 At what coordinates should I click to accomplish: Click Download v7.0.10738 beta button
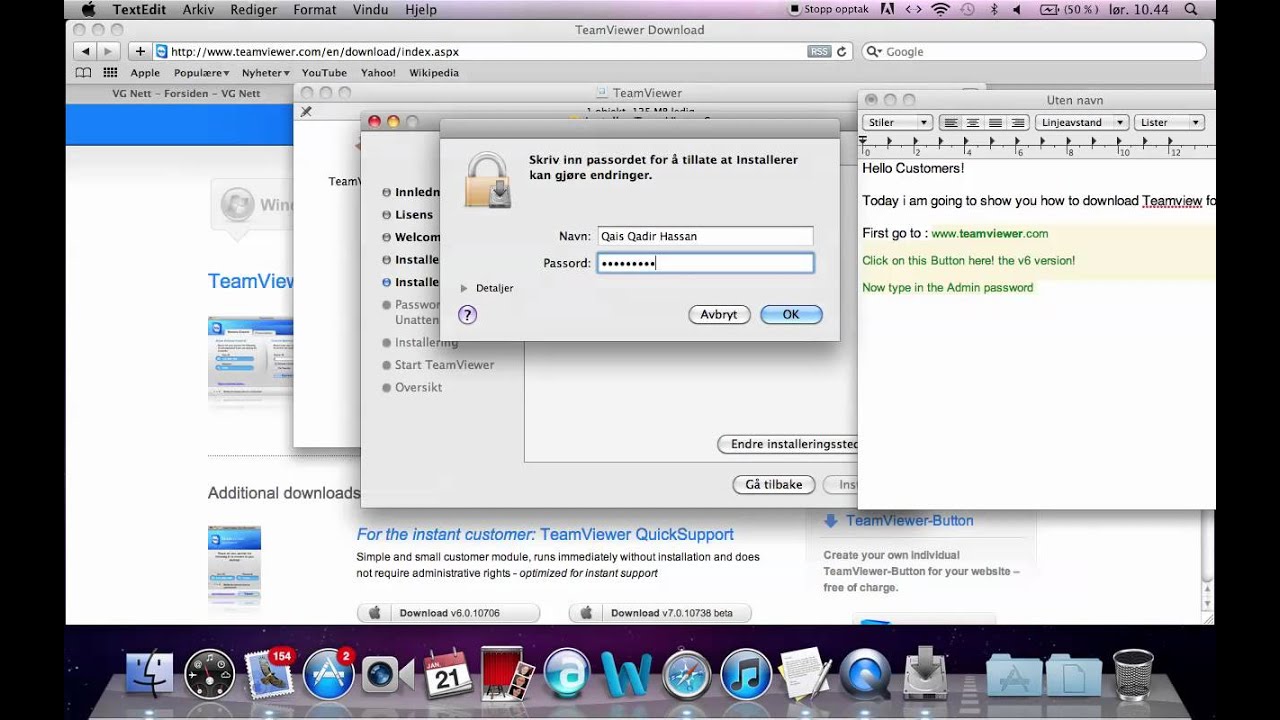(659, 613)
